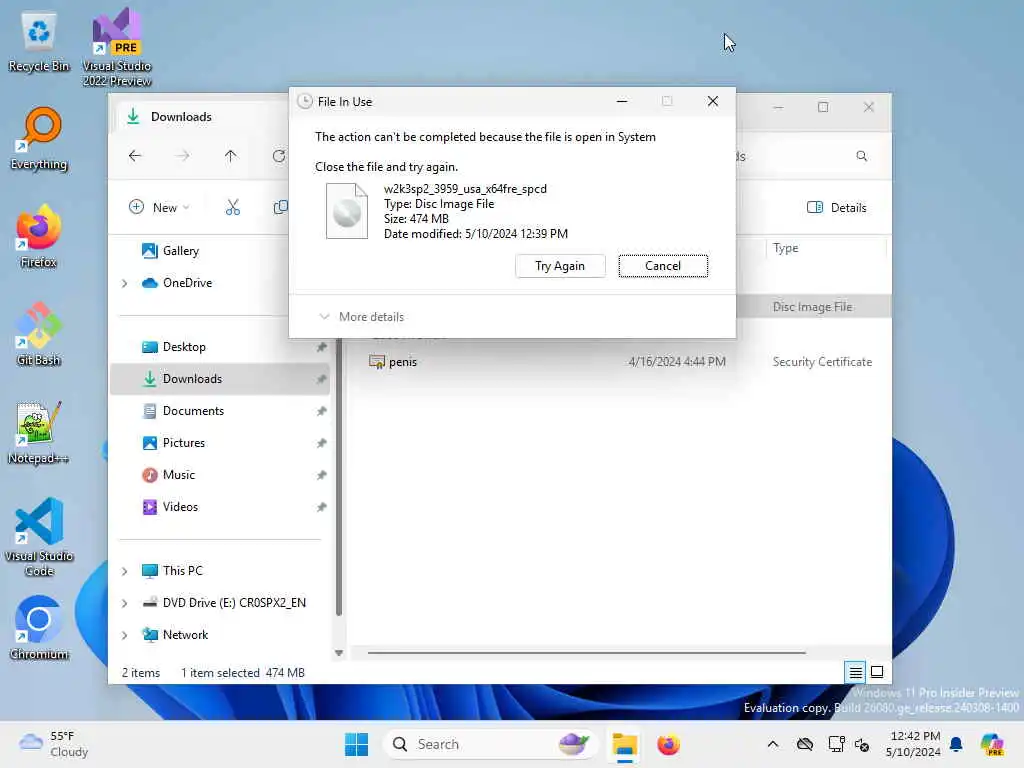This screenshot has height=768, width=1024.
Task: Open the Copilot Preview tray icon
Action: (x=991, y=744)
